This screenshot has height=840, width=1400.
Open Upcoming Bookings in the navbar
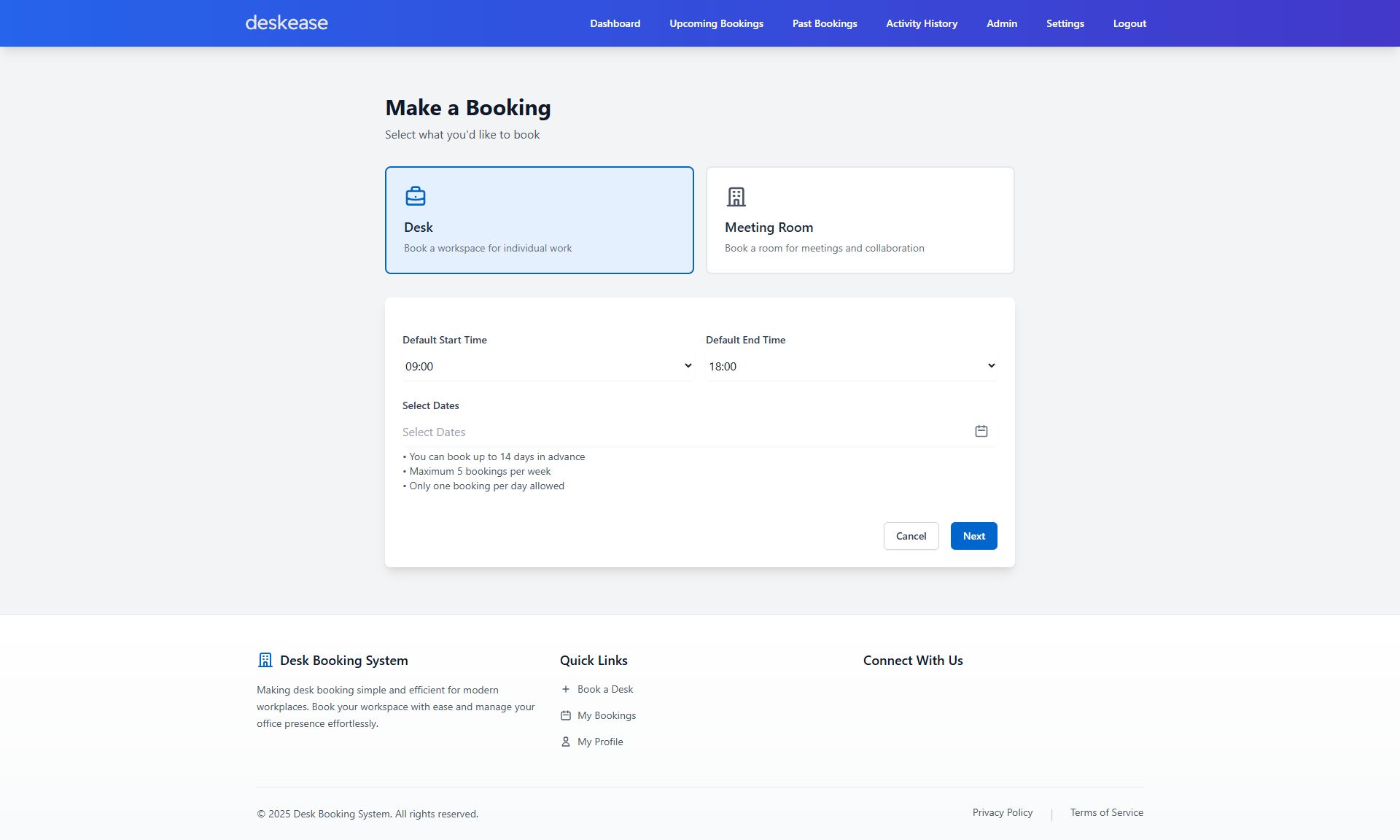point(716,23)
